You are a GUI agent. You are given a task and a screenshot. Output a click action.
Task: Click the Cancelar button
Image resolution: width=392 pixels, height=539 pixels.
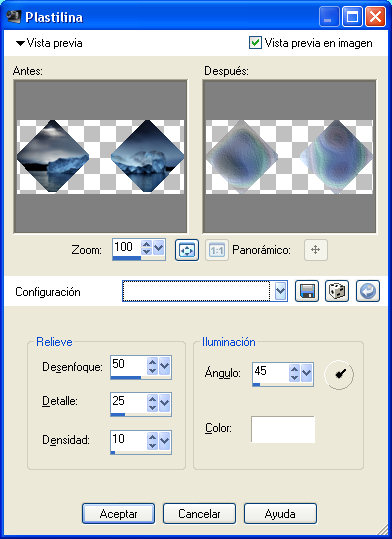coord(199,514)
